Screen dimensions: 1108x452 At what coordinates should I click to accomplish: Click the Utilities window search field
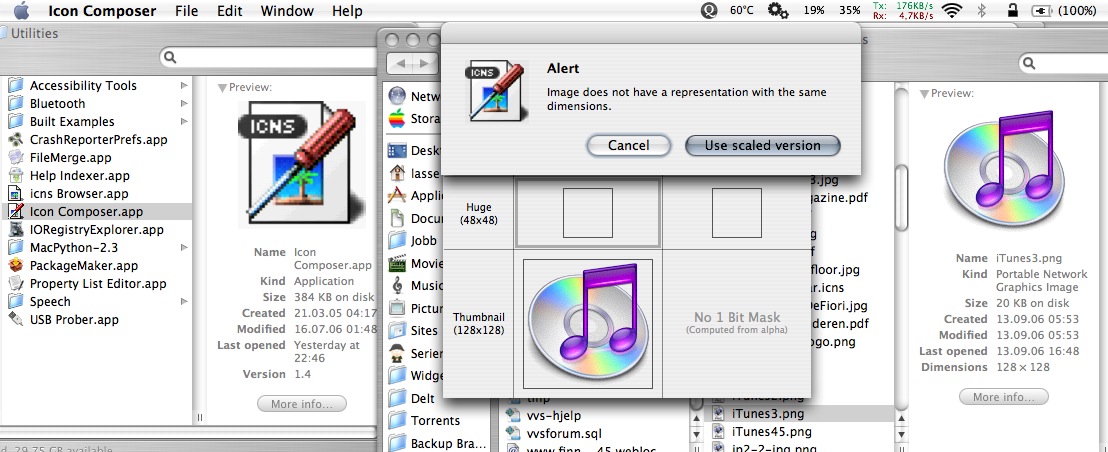click(x=270, y=57)
